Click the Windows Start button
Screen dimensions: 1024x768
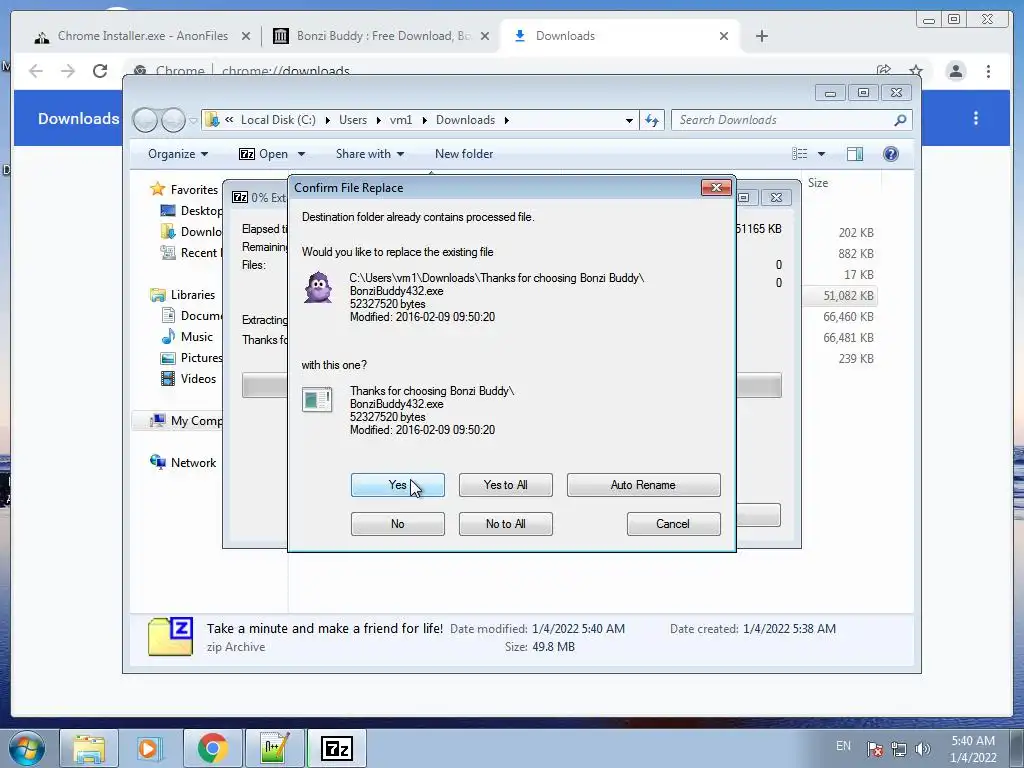[27, 748]
